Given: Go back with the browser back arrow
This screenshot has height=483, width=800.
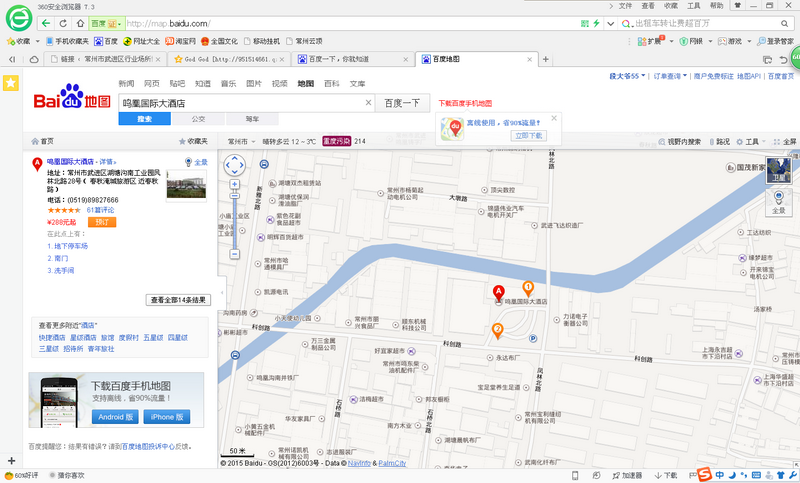Looking at the screenshot, I should 46,23.
